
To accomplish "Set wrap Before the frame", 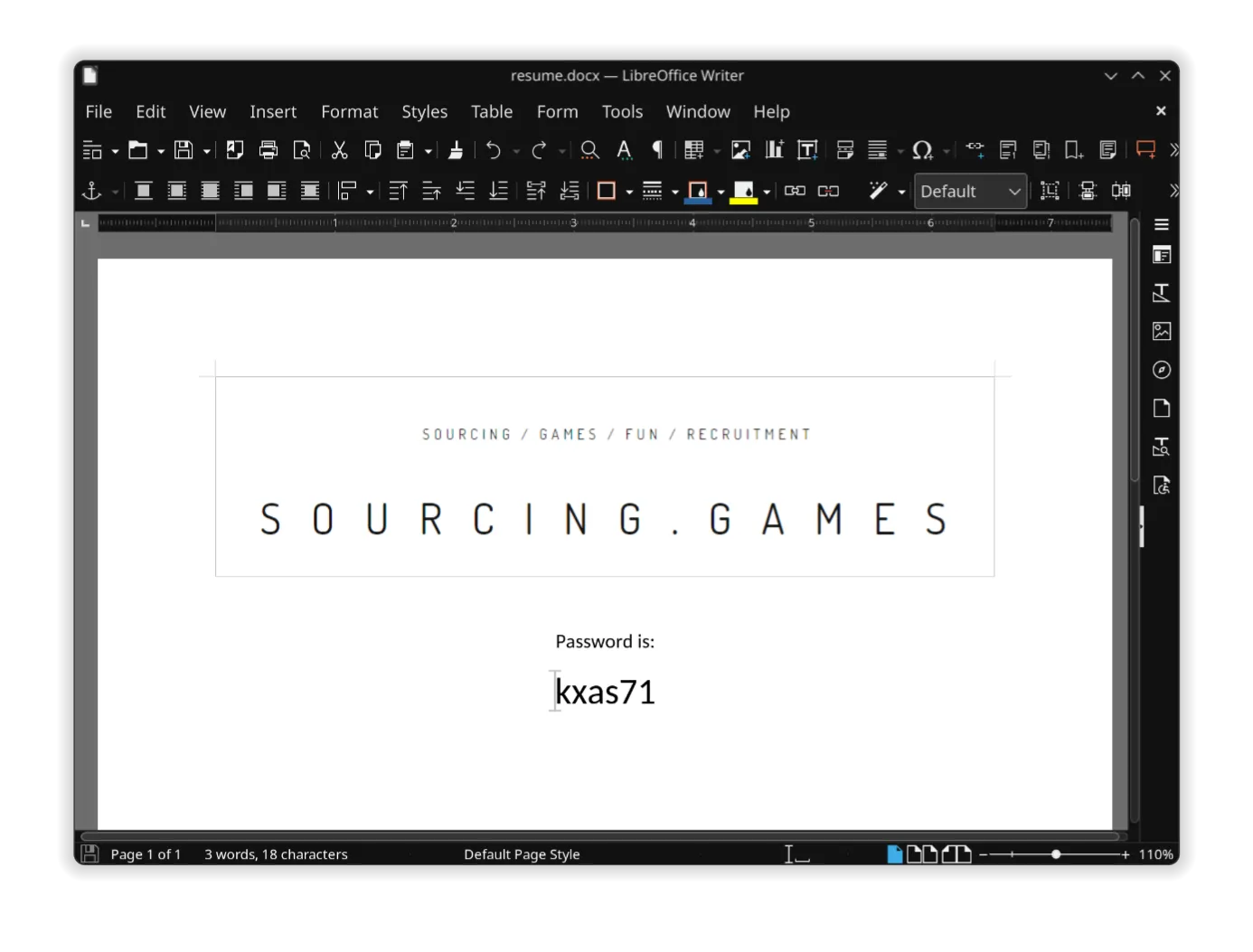I will 243,191.
